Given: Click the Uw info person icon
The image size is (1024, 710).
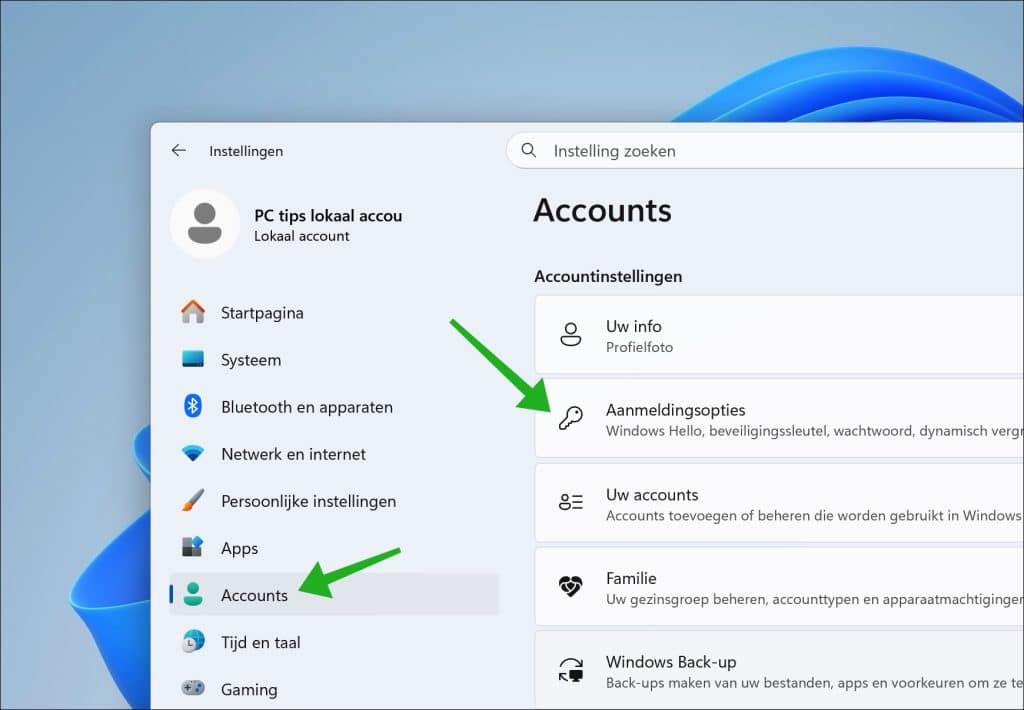Looking at the screenshot, I should click(x=571, y=334).
